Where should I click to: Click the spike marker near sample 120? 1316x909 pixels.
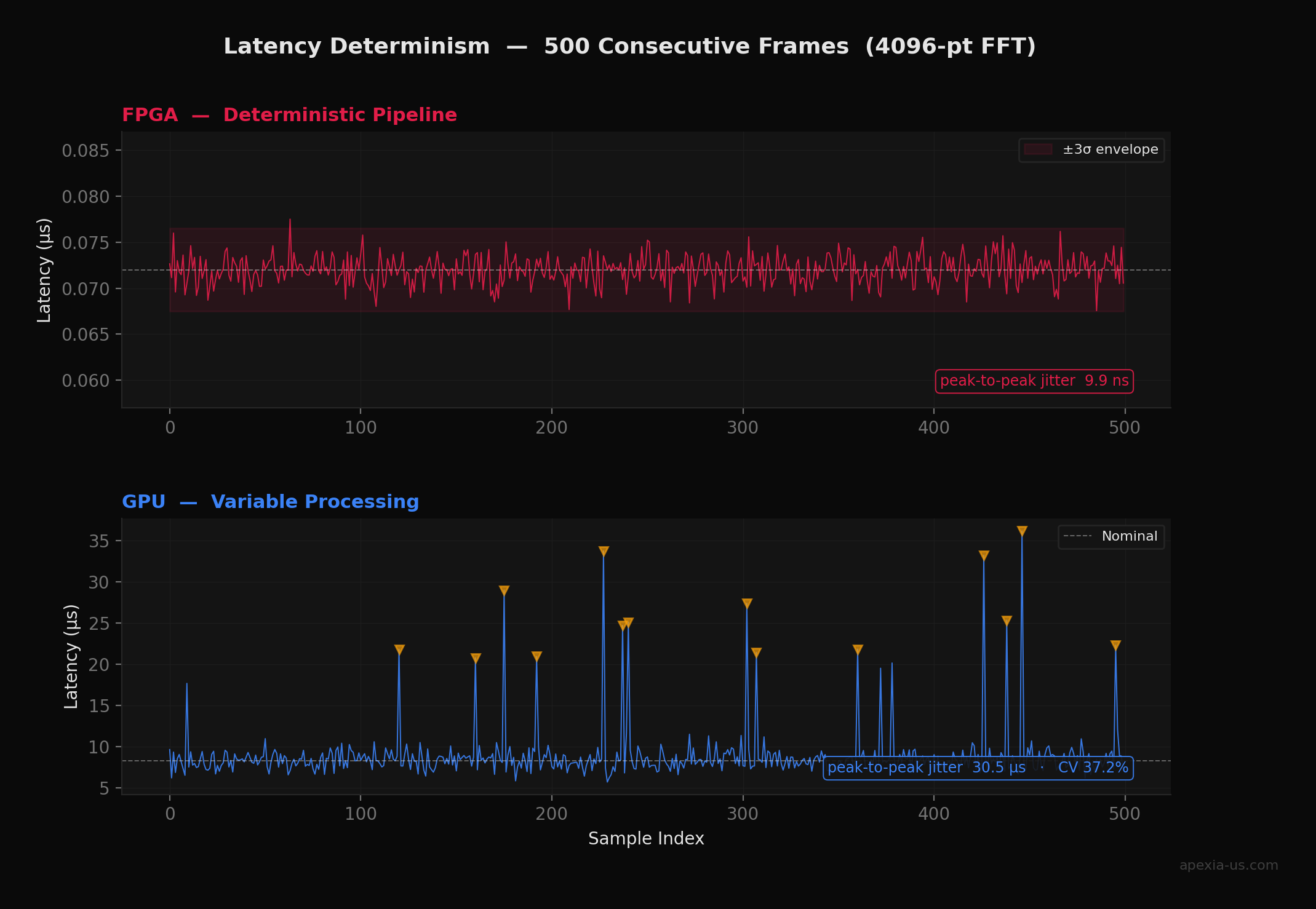(x=399, y=648)
